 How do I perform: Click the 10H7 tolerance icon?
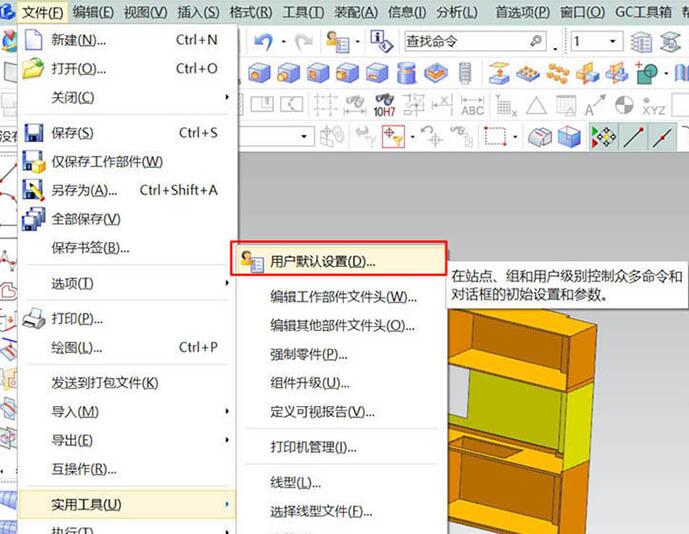384,105
